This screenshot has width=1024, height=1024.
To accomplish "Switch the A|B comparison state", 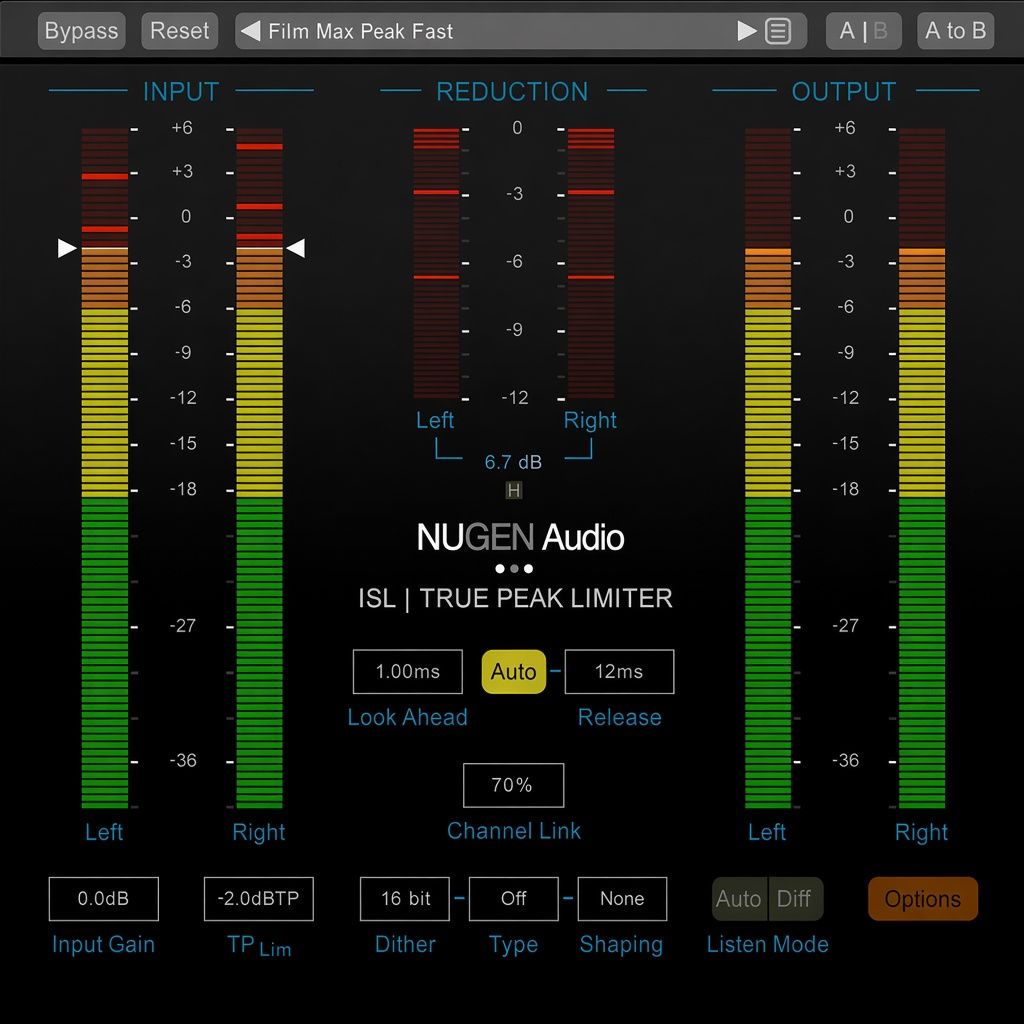I will 863,31.
